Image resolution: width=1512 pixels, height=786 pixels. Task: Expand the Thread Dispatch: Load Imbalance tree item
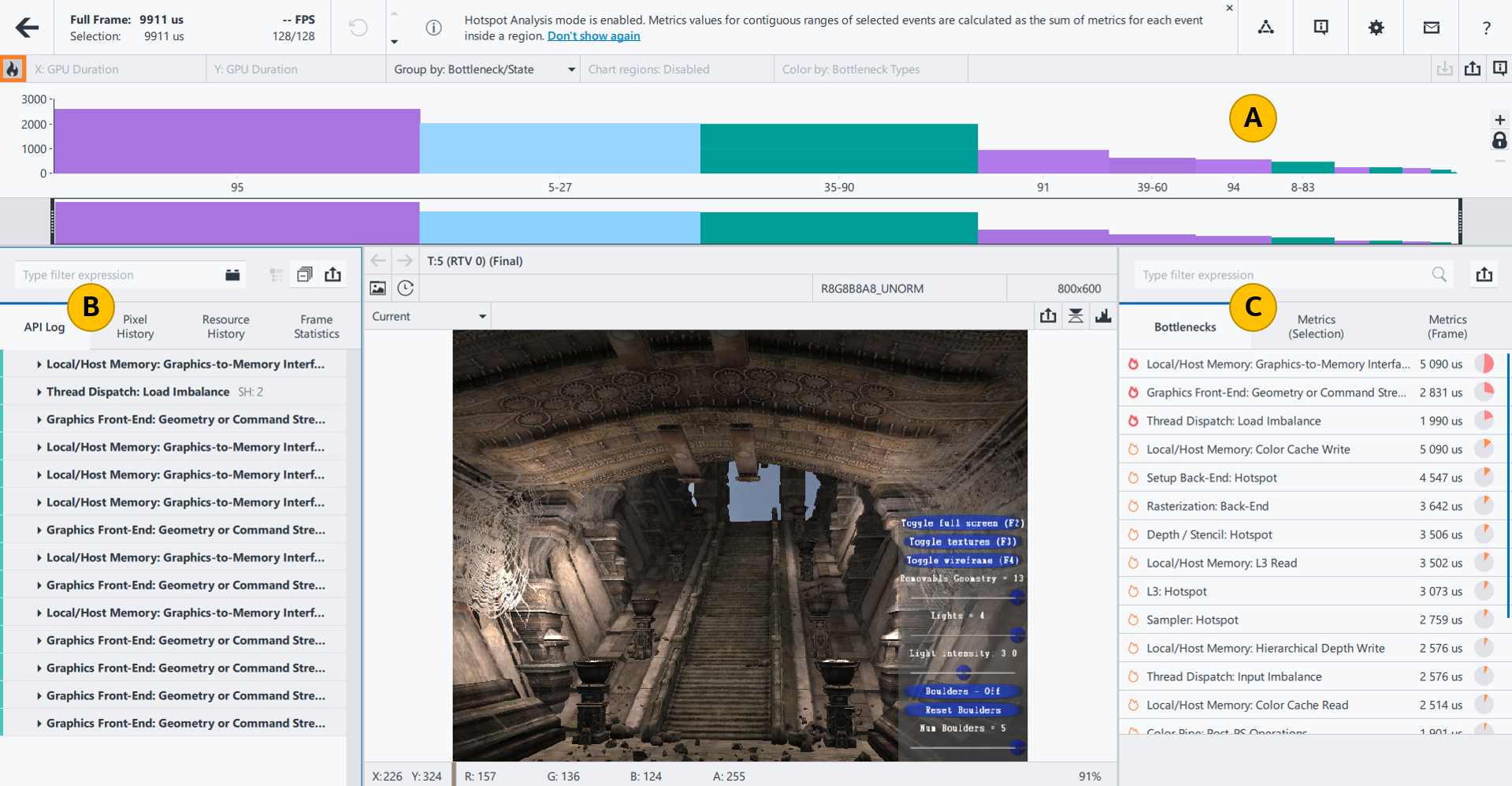[39, 392]
